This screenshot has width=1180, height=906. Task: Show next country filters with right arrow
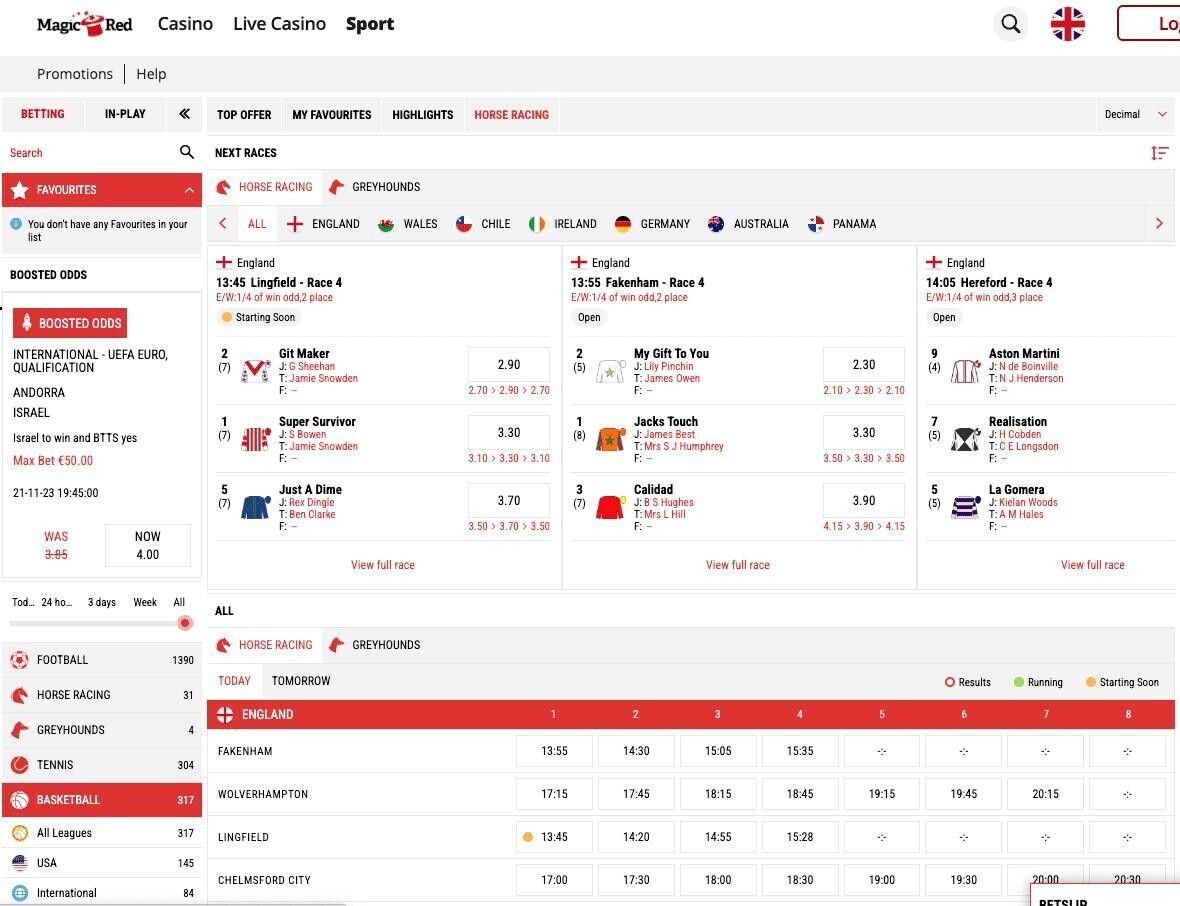1159,223
